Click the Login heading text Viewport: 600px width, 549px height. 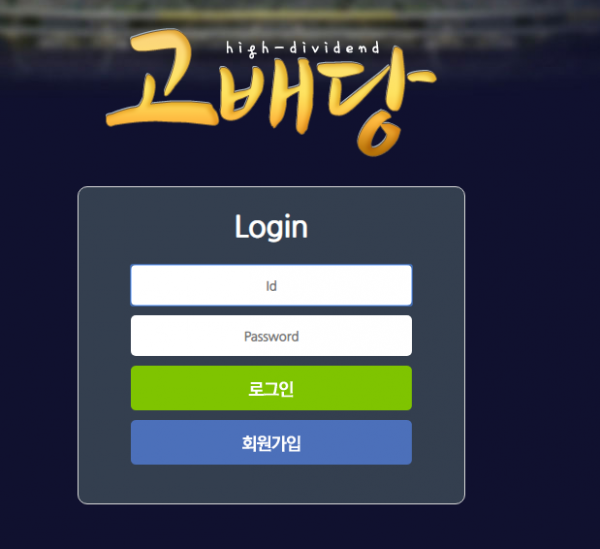[271, 227]
